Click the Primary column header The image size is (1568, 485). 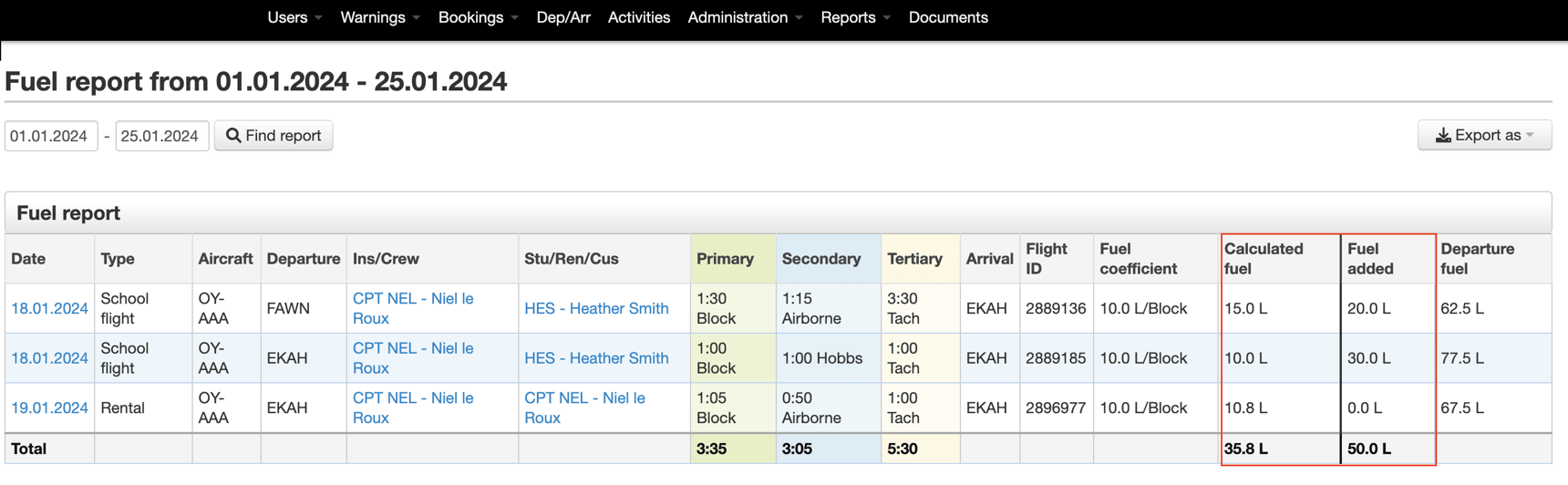725,259
